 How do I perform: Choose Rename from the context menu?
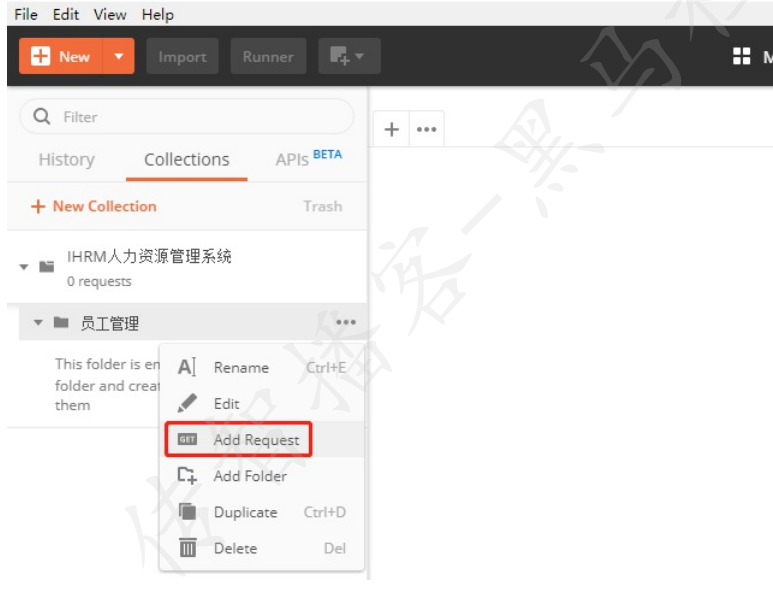click(x=262, y=367)
